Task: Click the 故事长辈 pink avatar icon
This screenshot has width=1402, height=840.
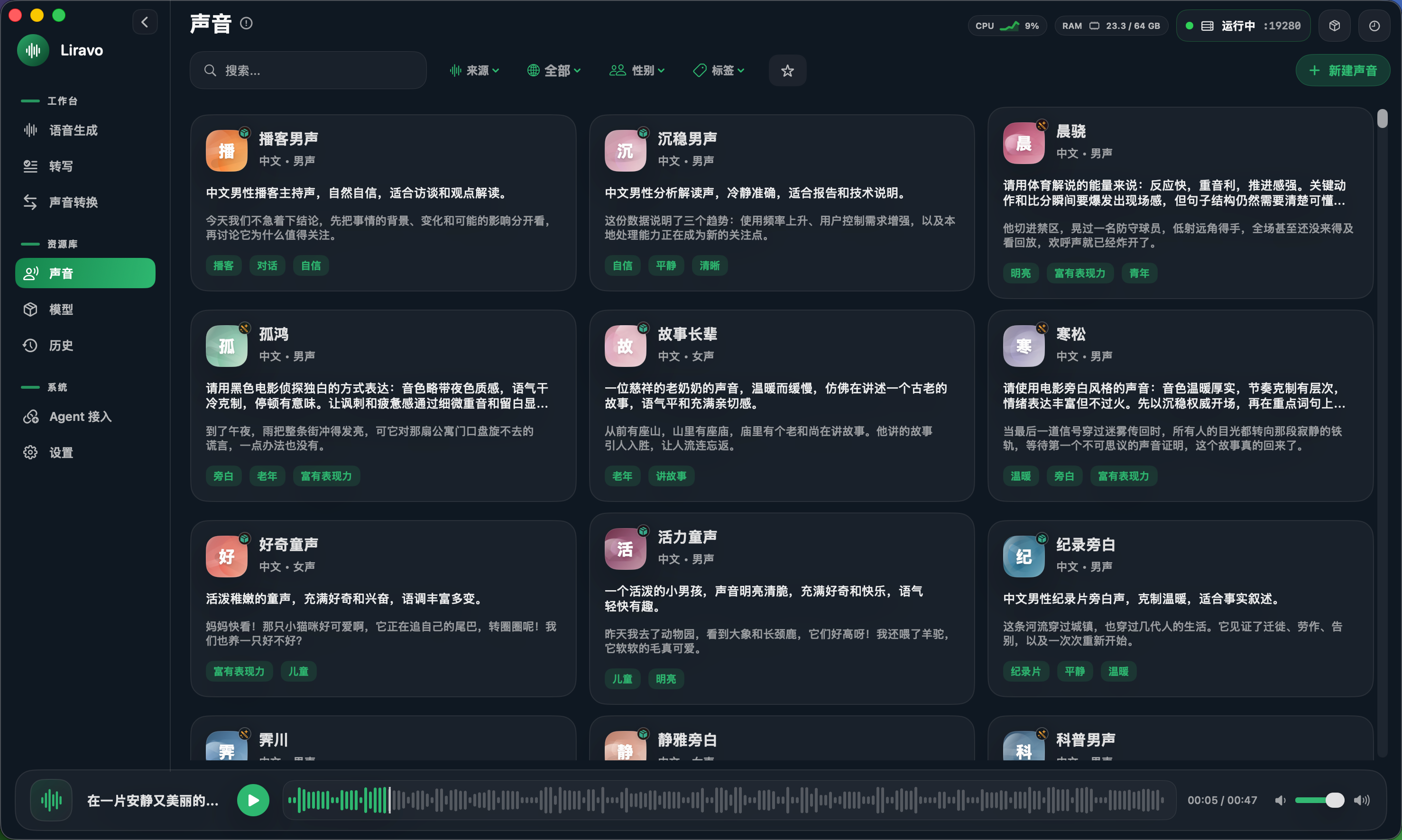Action: (x=625, y=346)
